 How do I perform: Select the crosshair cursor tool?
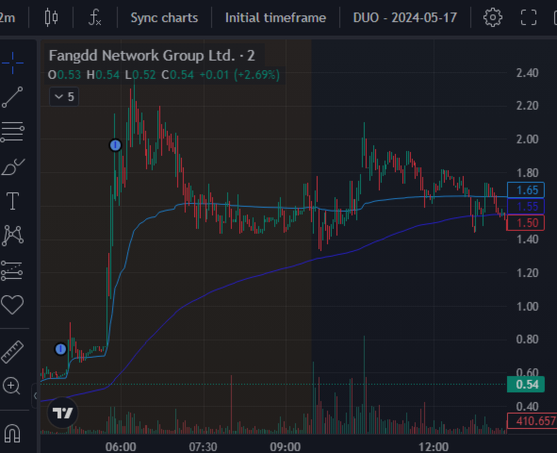pos(12,63)
